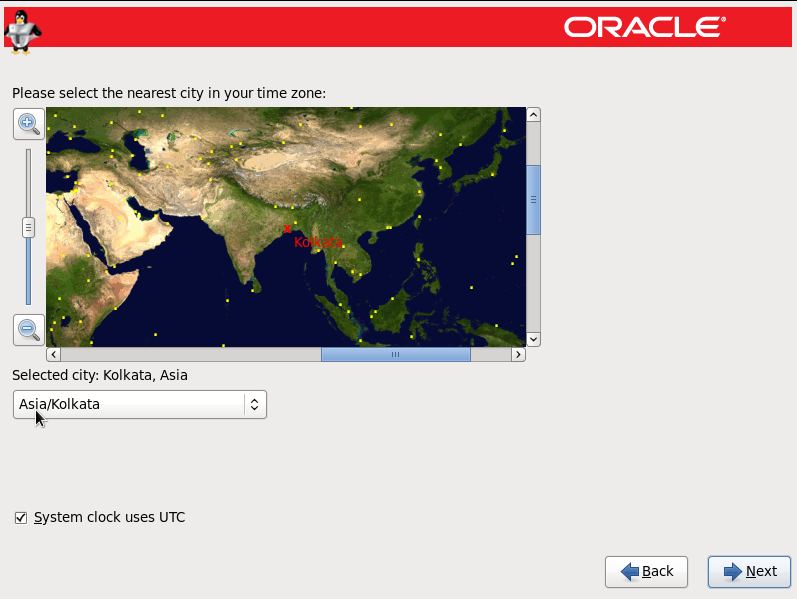Screen dimensions: 797x599
Task: Click the zoom out magnifier icon
Action: pyautogui.click(x=28, y=328)
